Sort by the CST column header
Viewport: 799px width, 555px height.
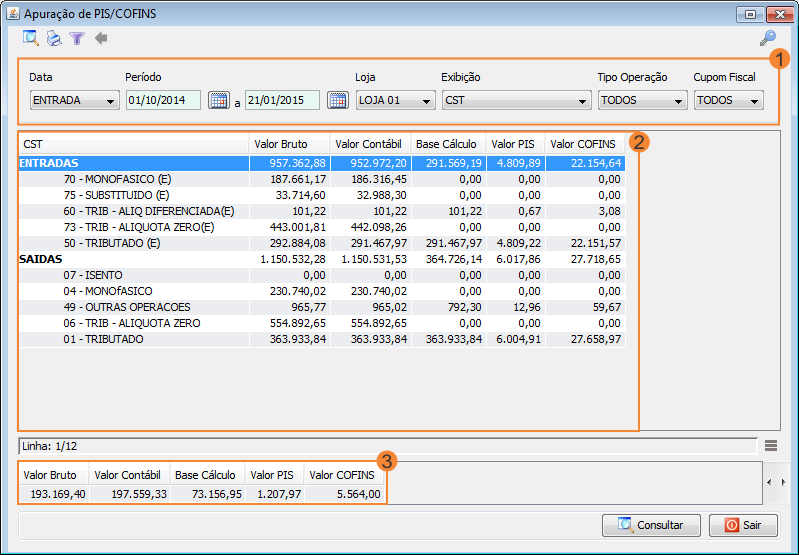pos(134,144)
